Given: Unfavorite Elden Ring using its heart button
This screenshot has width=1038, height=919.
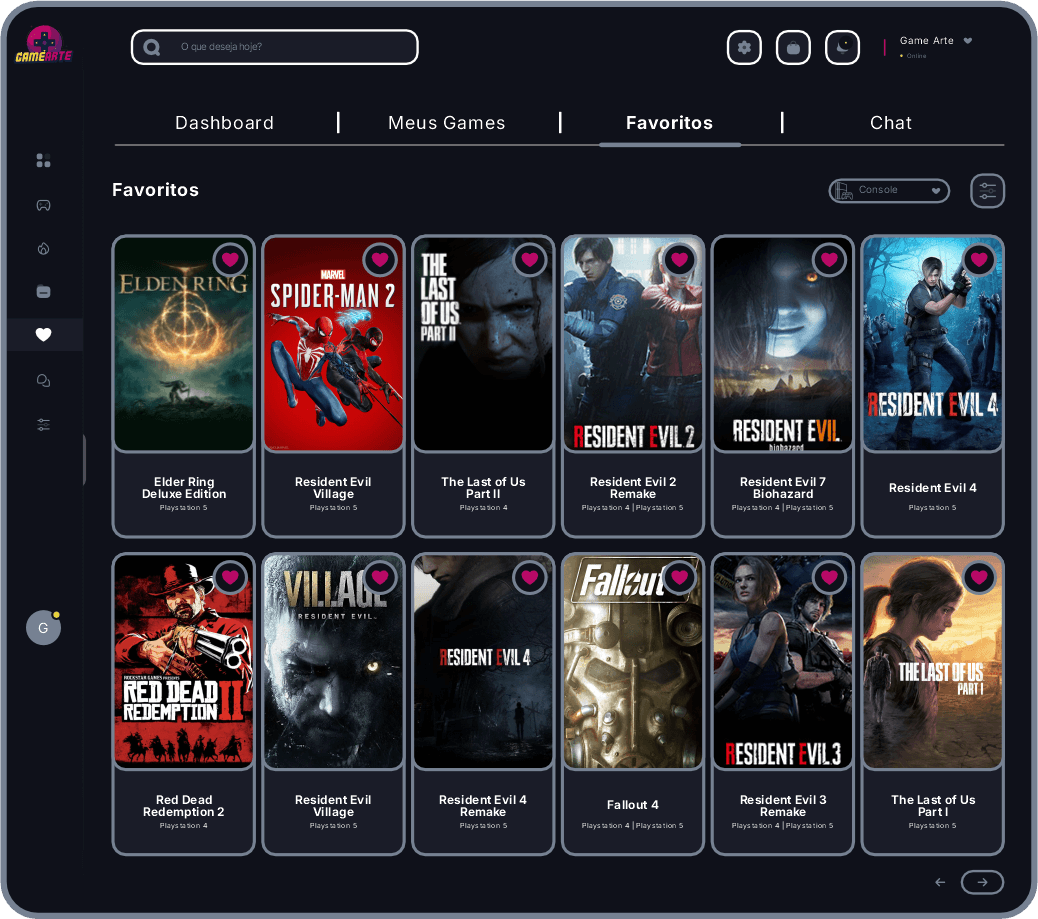Looking at the screenshot, I should click(230, 260).
